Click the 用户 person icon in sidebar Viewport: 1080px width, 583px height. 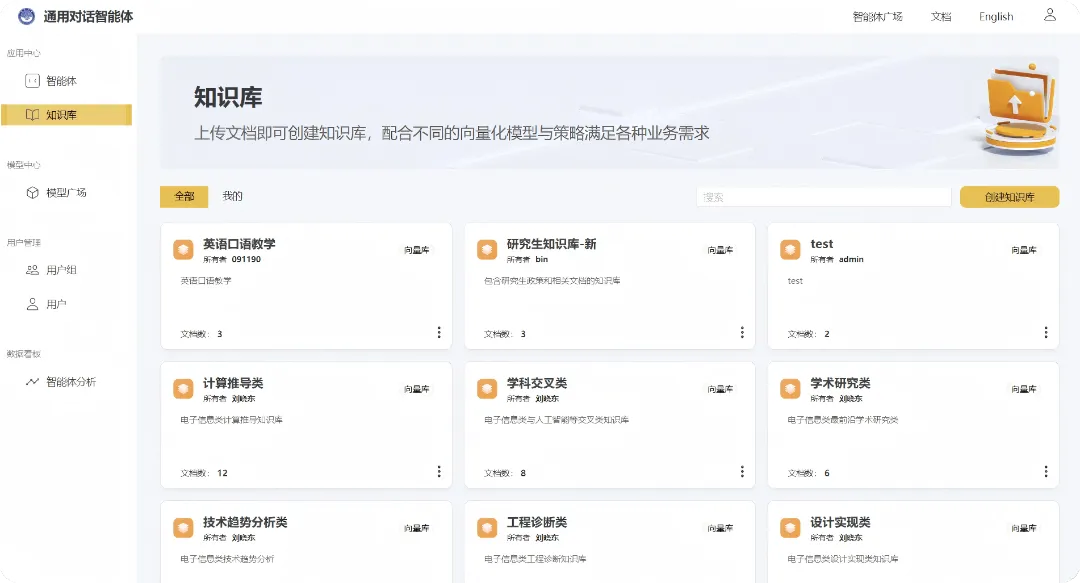pos(32,304)
